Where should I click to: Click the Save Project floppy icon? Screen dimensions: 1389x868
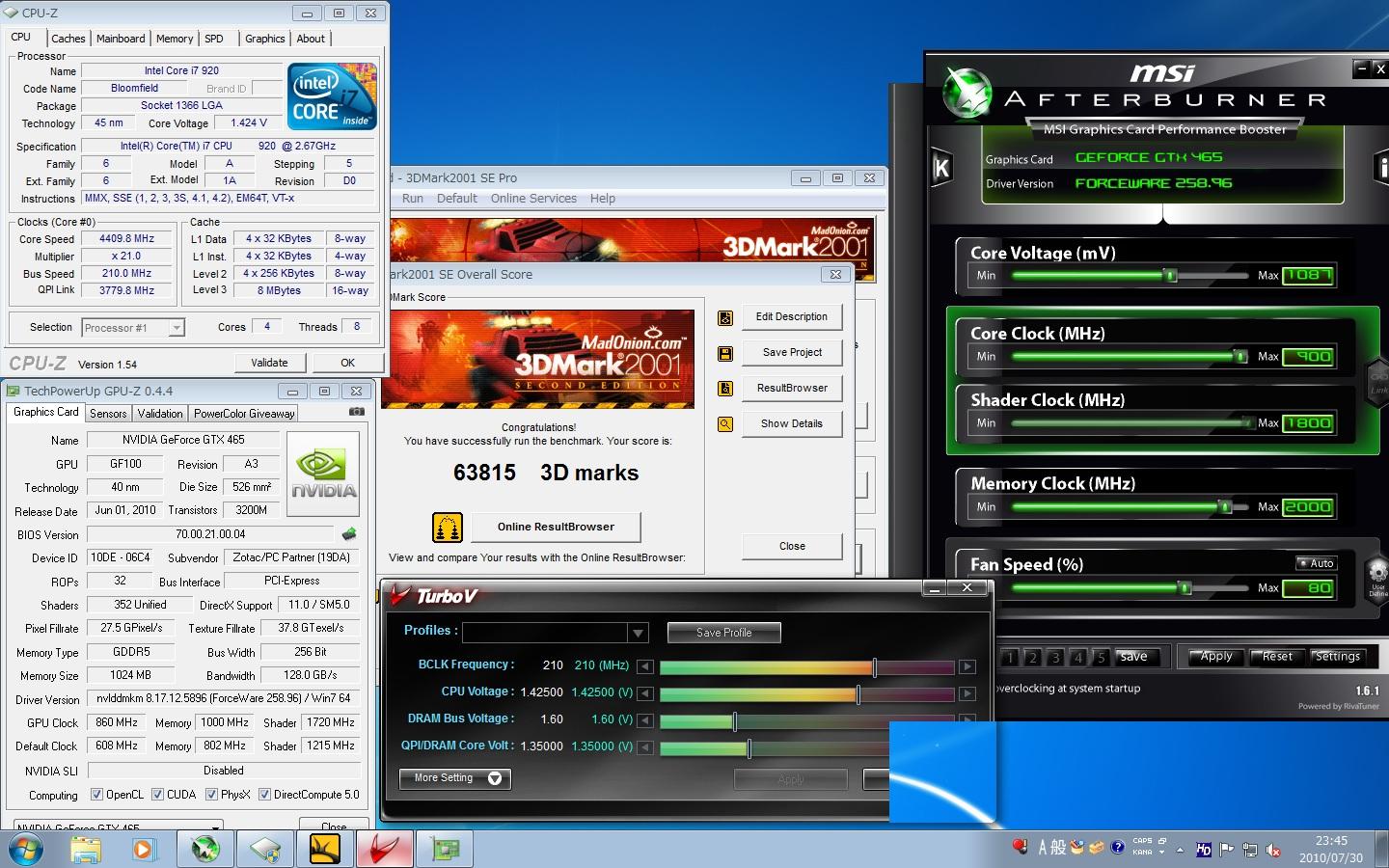tap(725, 354)
